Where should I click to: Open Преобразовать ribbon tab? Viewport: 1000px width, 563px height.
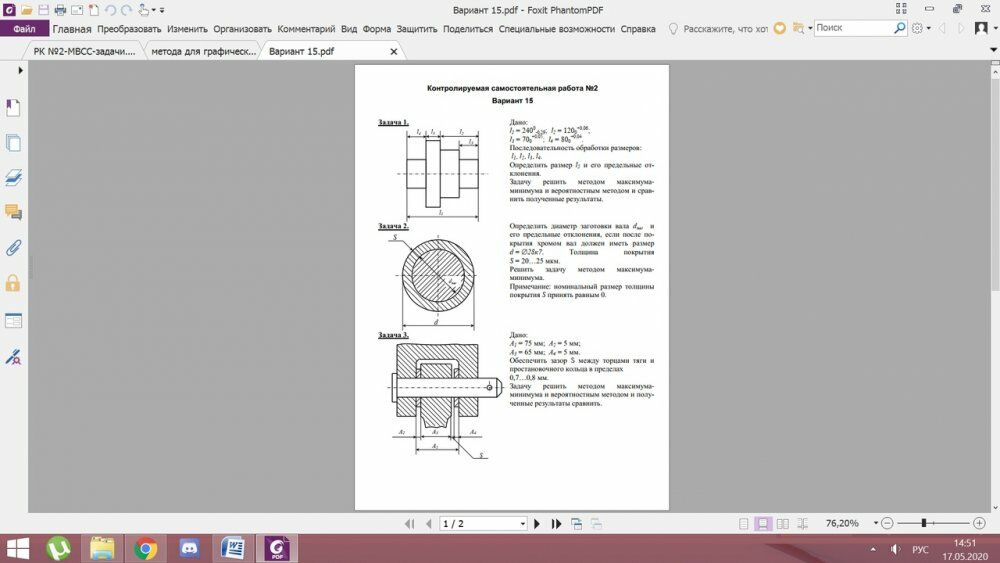(x=129, y=29)
